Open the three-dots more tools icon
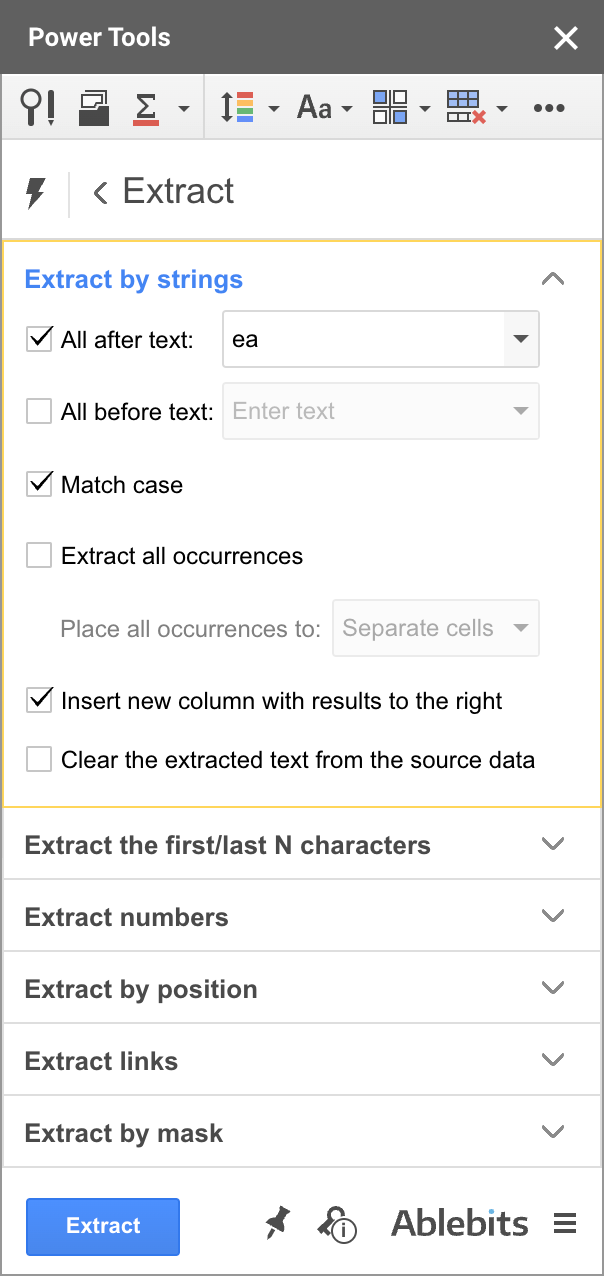Image resolution: width=604 pixels, height=1276 pixels. pos(549,108)
